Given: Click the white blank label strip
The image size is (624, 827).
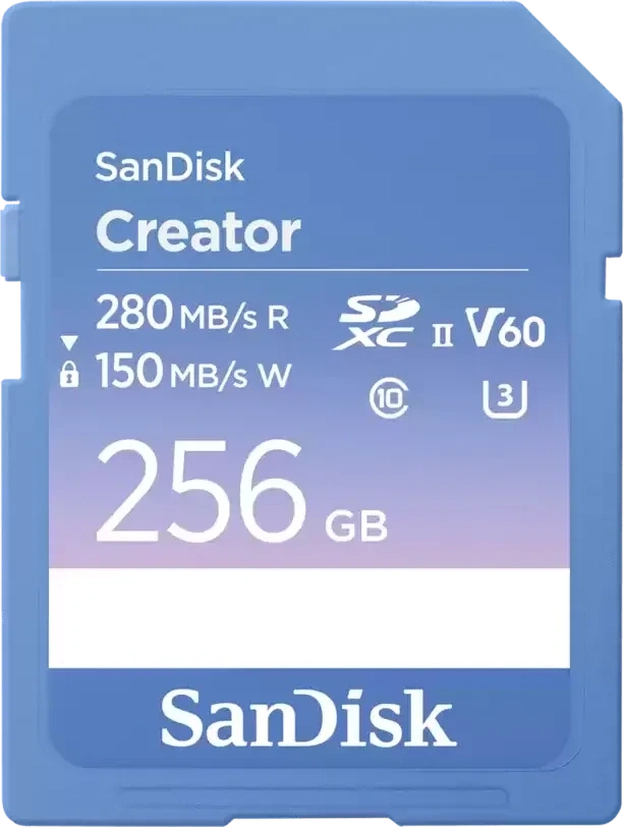Looking at the screenshot, I should pyautogui.click(x=310, y=618).
